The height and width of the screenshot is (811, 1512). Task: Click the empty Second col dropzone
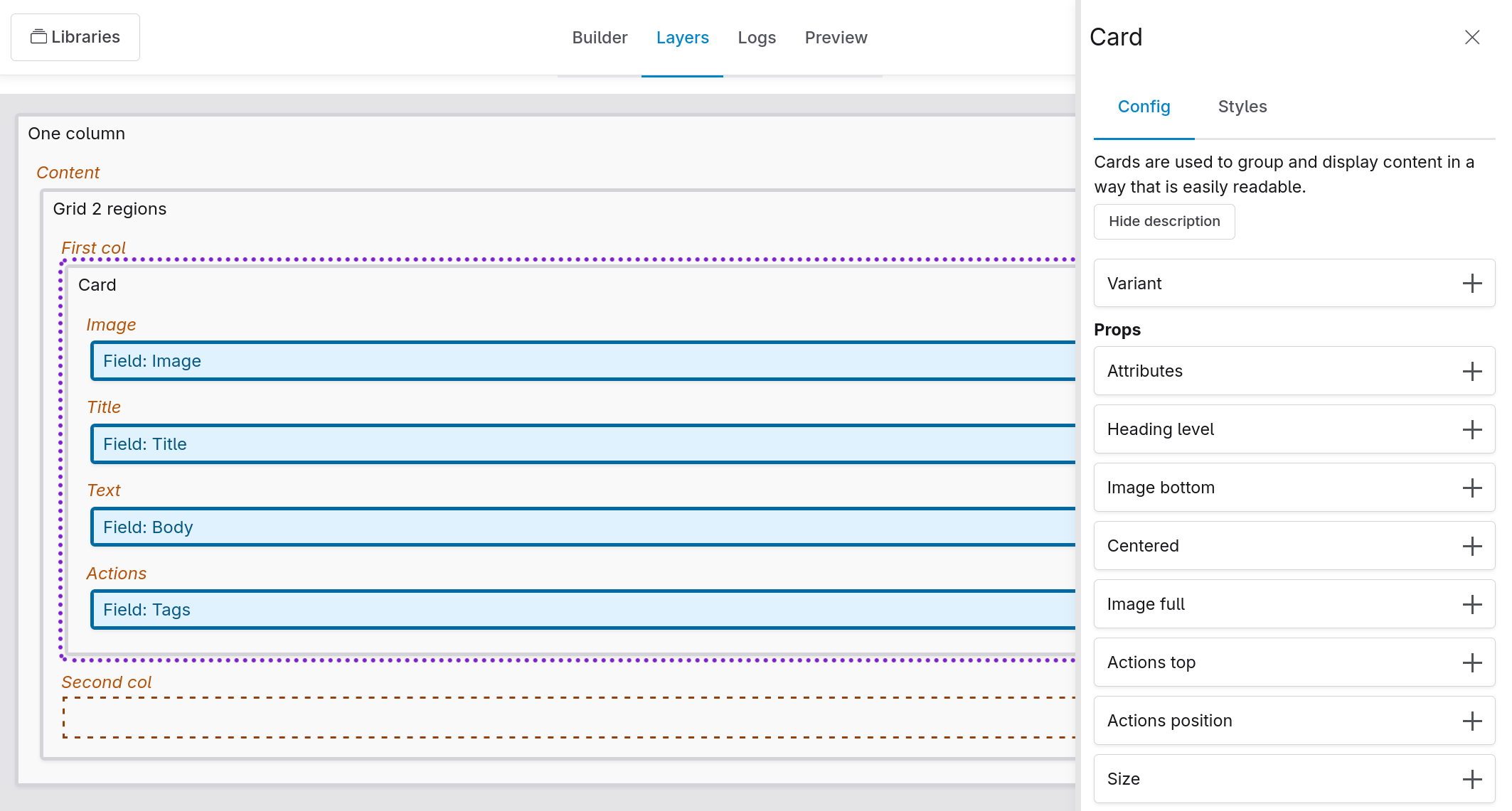569,718
